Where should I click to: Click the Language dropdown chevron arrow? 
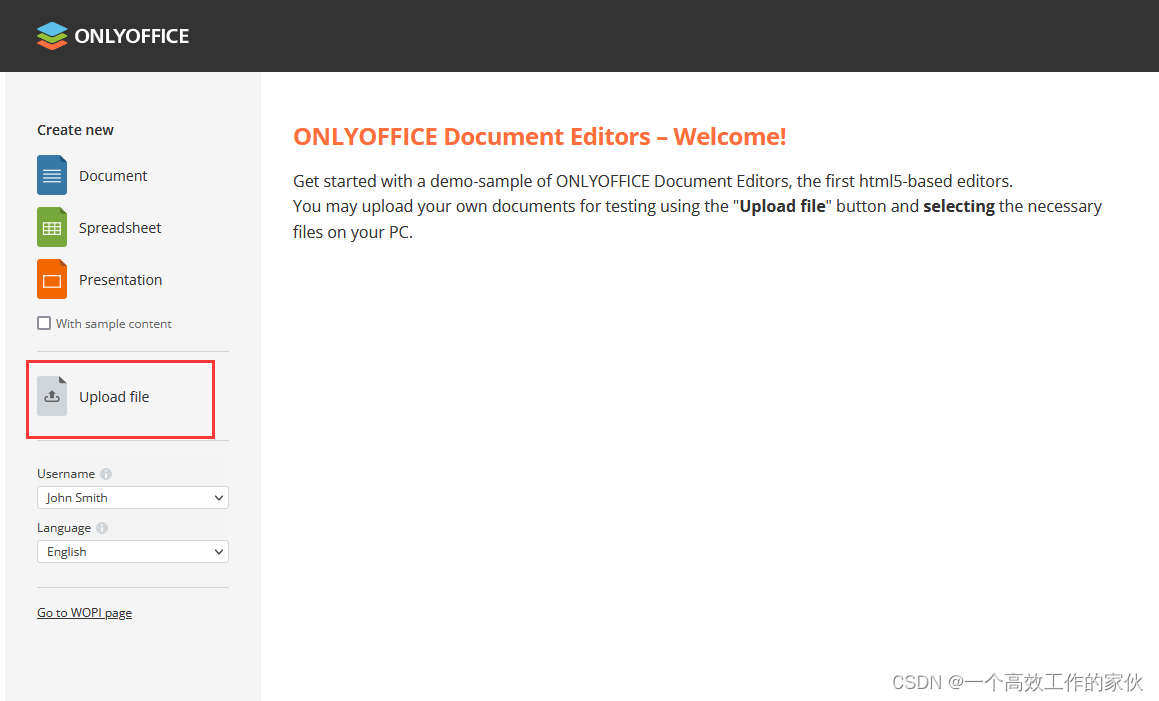pos(221,551)
